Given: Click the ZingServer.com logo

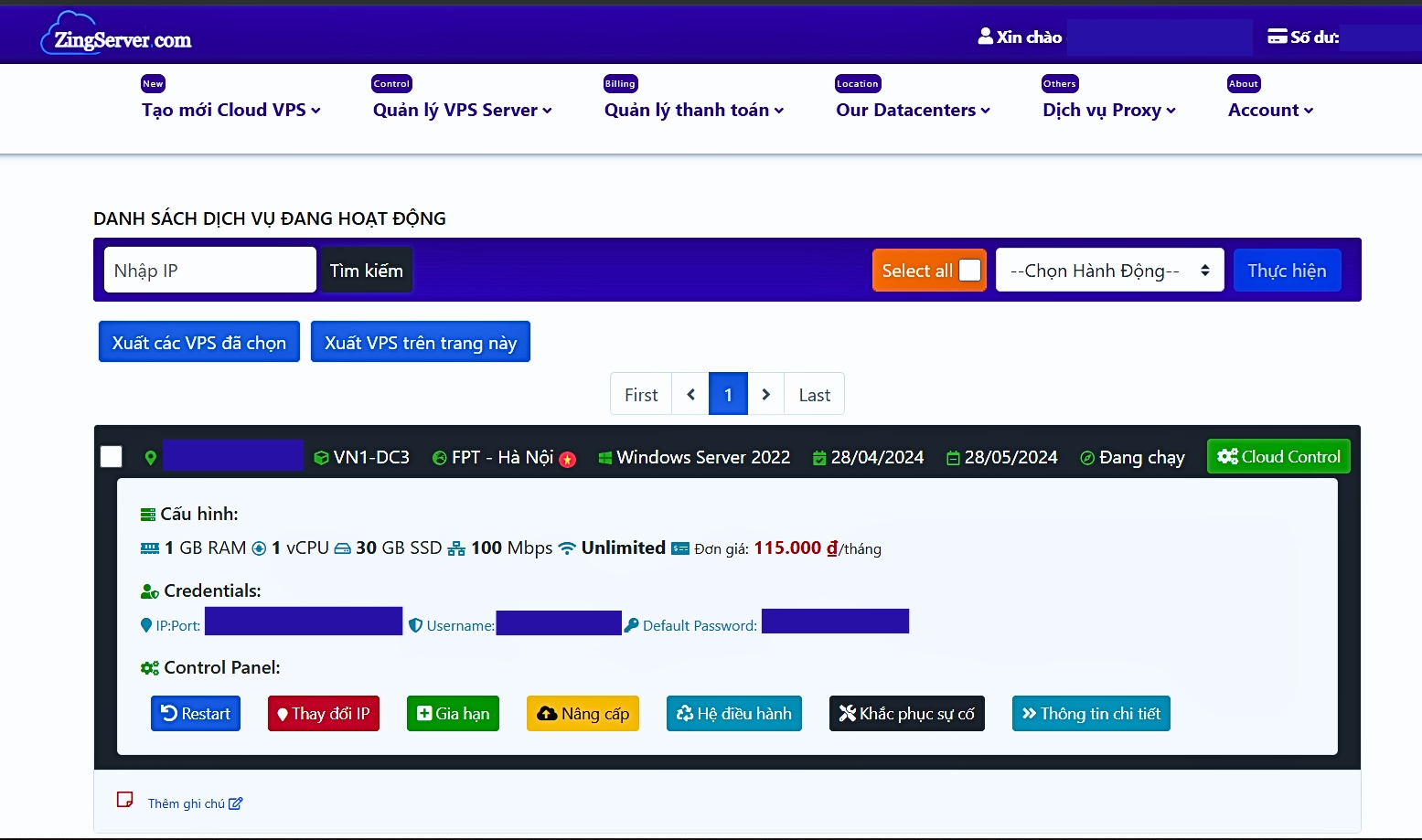Looking at the screenshot, I should (x=116, y=35).
